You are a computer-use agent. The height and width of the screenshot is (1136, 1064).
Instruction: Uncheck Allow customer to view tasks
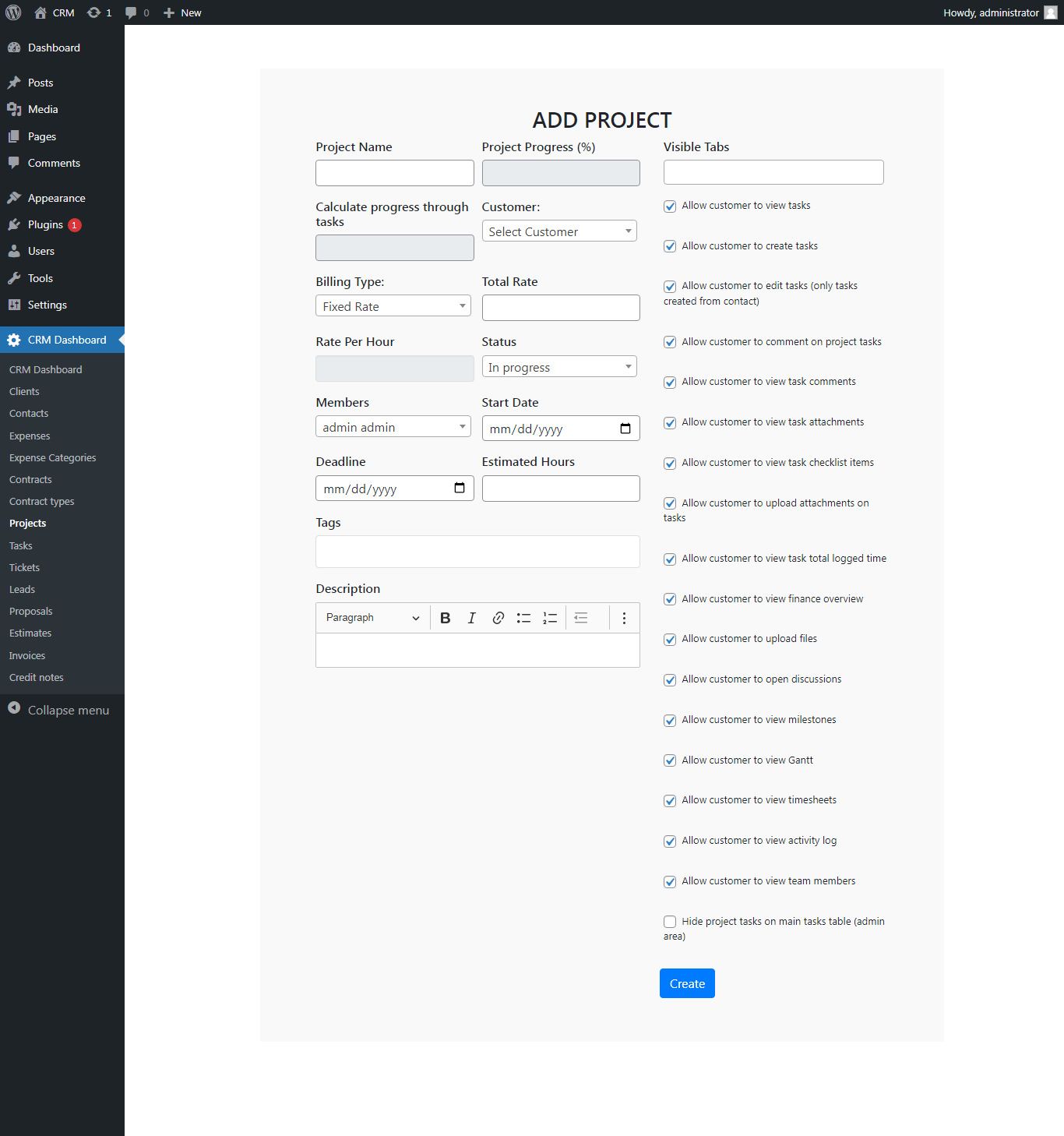[x=670, y=206]
